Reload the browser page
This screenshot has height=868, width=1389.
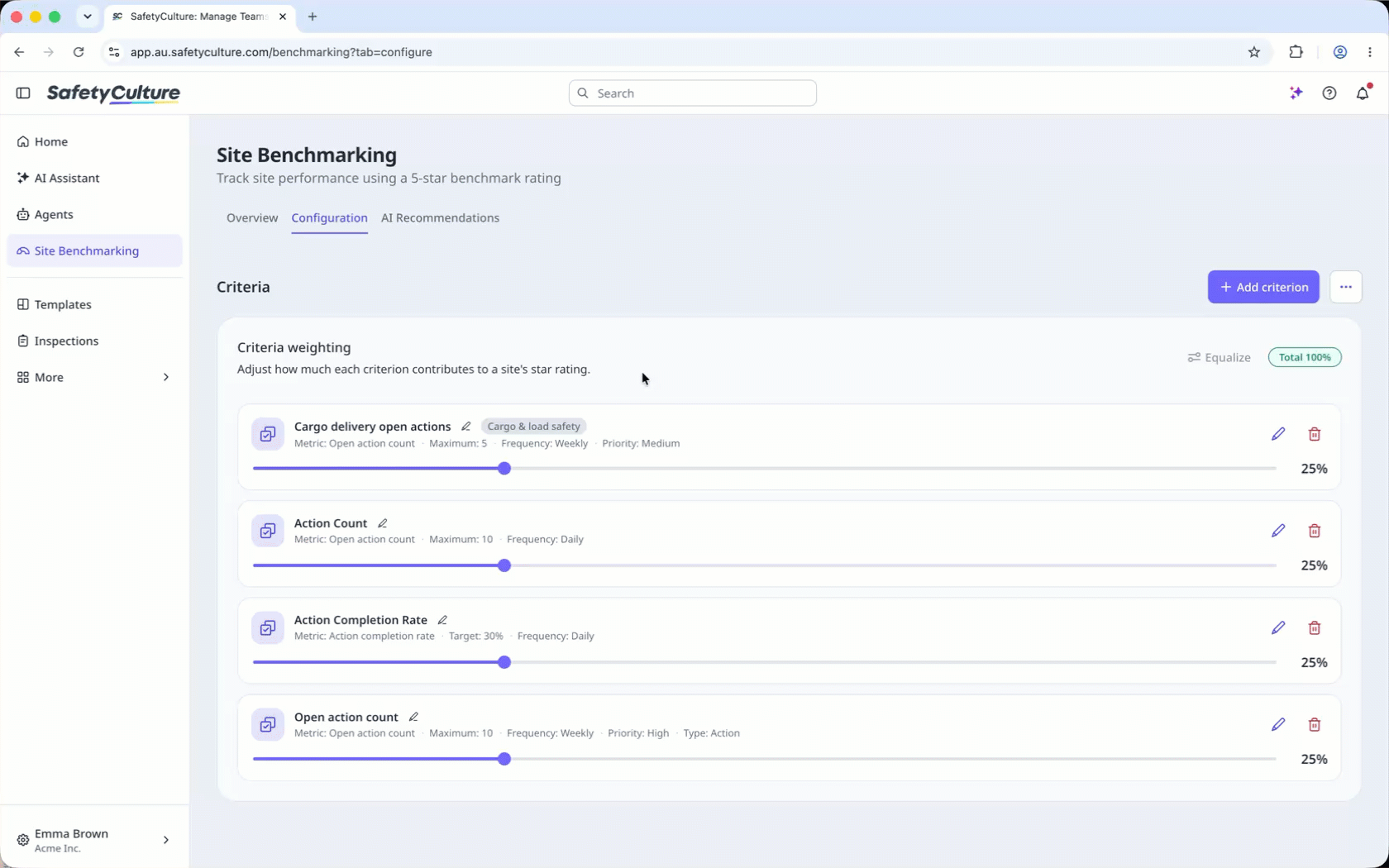(x=79, y=52)
